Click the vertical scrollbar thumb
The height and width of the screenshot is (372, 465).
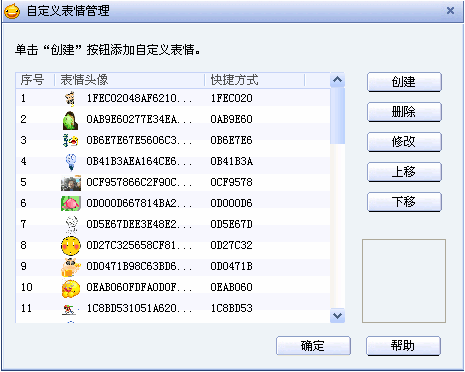[x=337, y=116]
